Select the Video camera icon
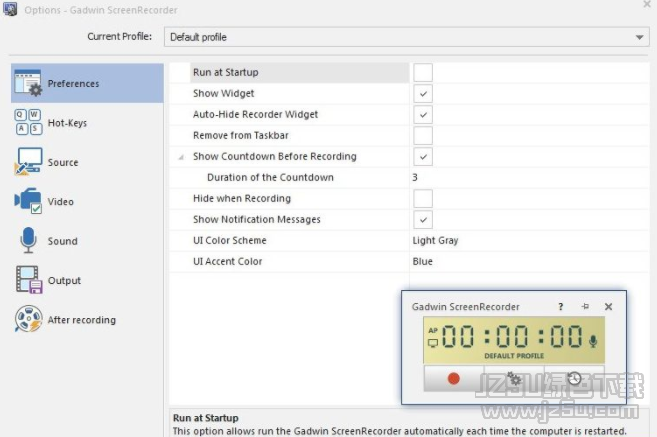This screenshot has height=437, width=657. (28, 201)
